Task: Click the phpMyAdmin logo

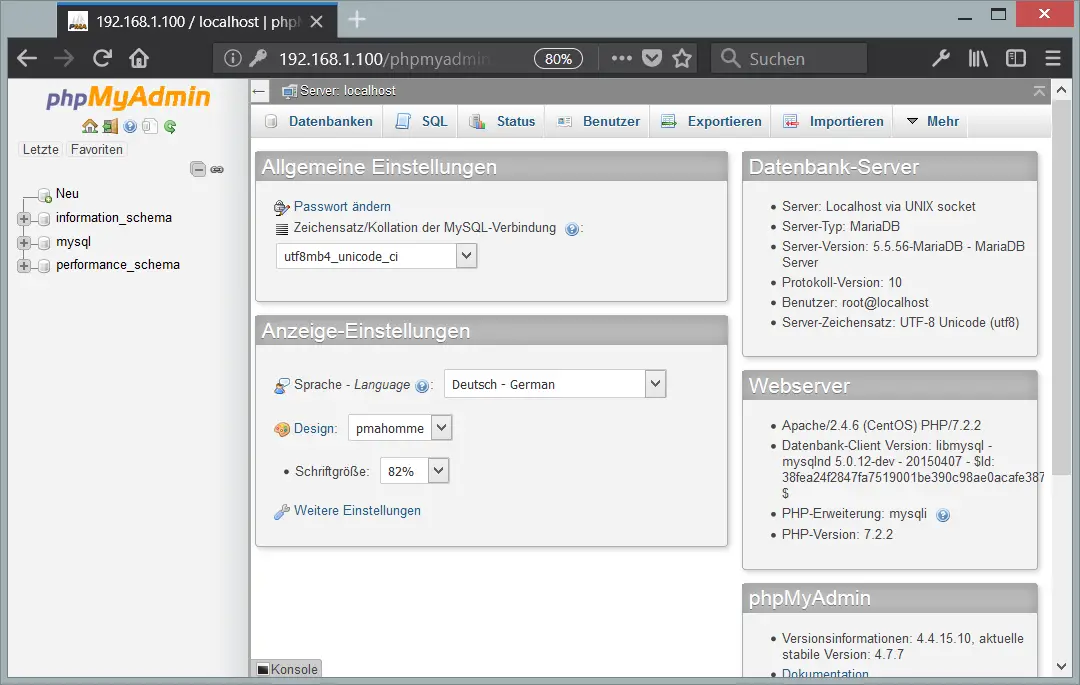Action: tap(128, 98)
